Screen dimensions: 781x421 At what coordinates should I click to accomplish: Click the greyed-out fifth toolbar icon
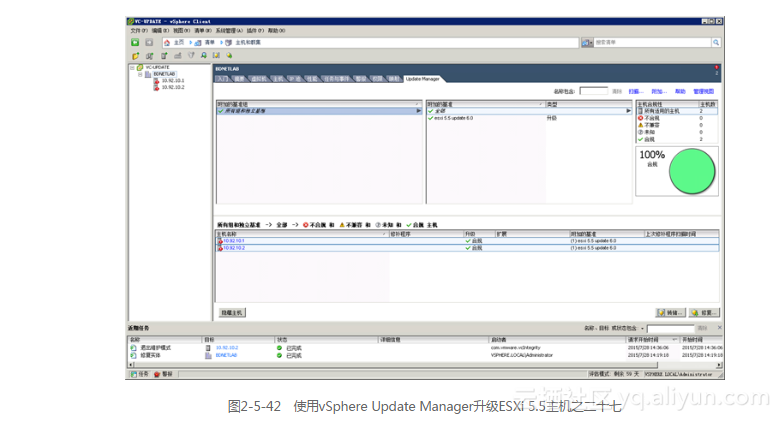pyautogui.click(x=191, y=56)
